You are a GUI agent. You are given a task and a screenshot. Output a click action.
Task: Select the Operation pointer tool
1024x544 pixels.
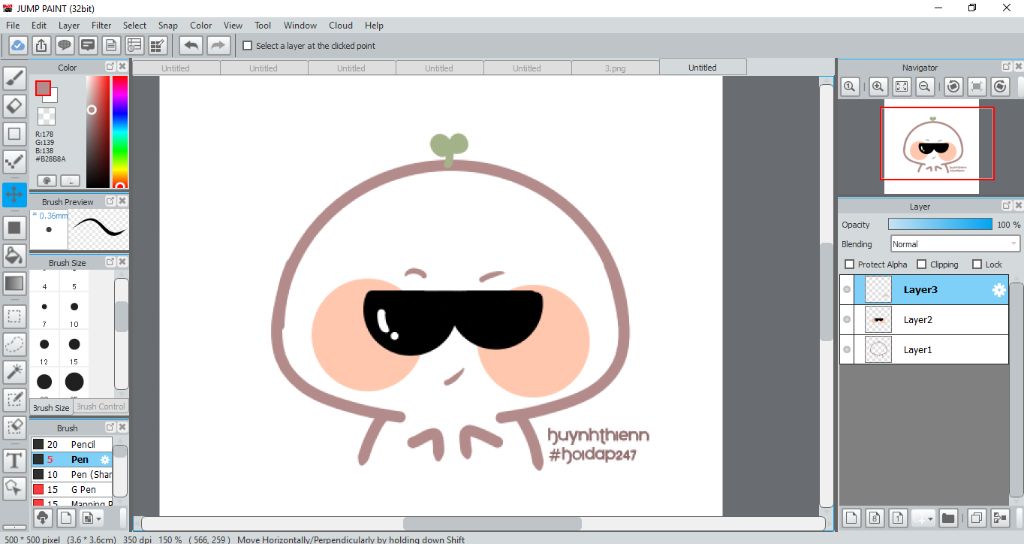pyautogui.click(x=14, y=487)
